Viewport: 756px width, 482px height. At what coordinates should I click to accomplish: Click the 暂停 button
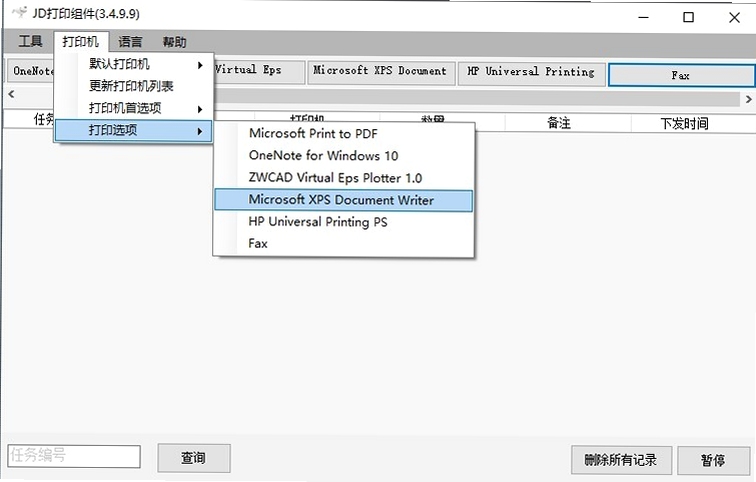tap(714, 460)
